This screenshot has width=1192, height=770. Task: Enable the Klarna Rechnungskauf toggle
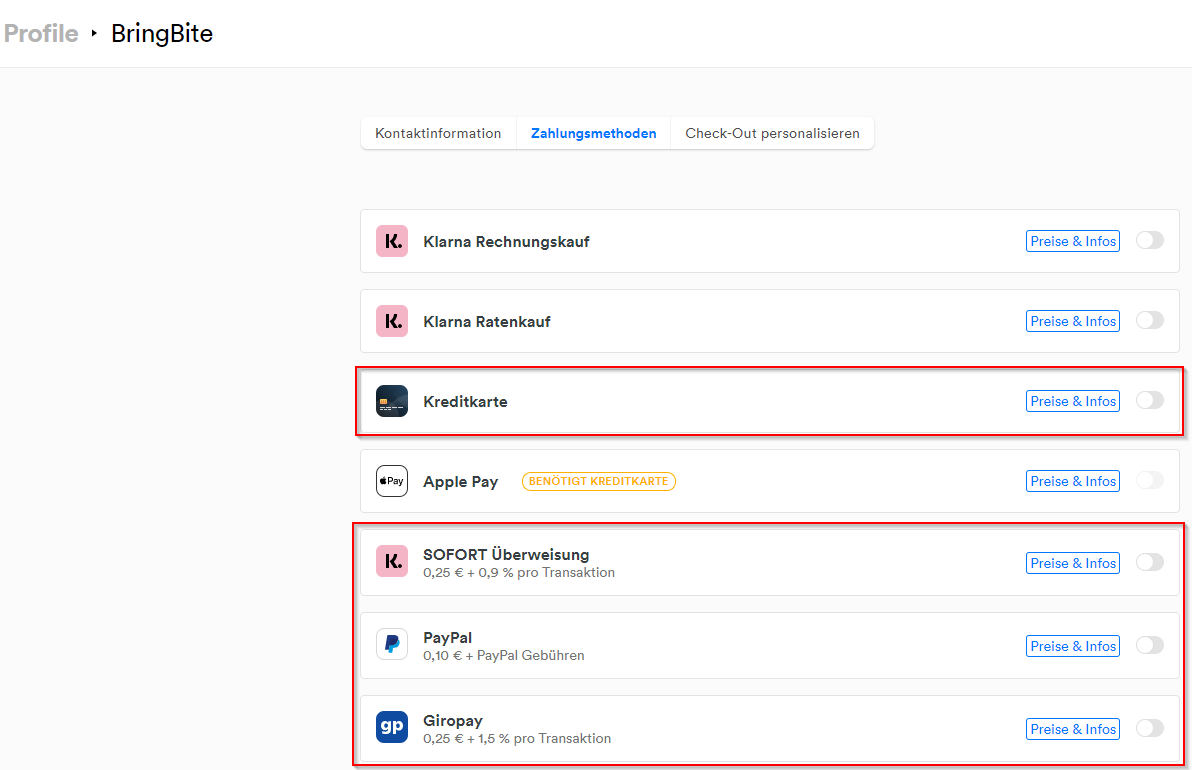coord(1150,240)
